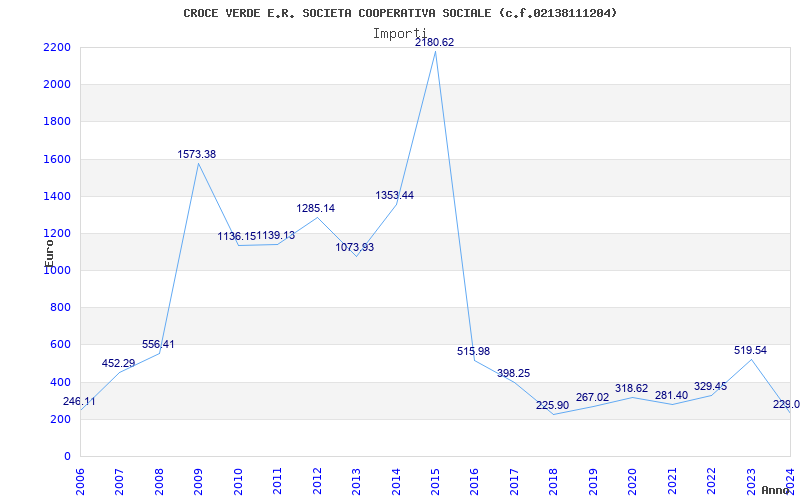The width and height of the screenshot is (800, 500).
Task: Click the y-axis value 1400
Action: pyautogui.click(x=56, y=196)
